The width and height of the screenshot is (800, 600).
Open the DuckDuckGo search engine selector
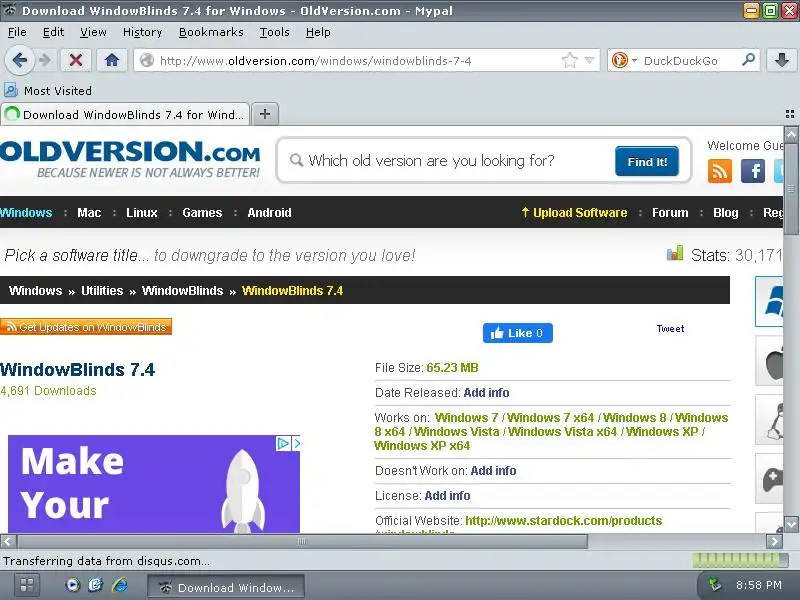click(624, 61)
